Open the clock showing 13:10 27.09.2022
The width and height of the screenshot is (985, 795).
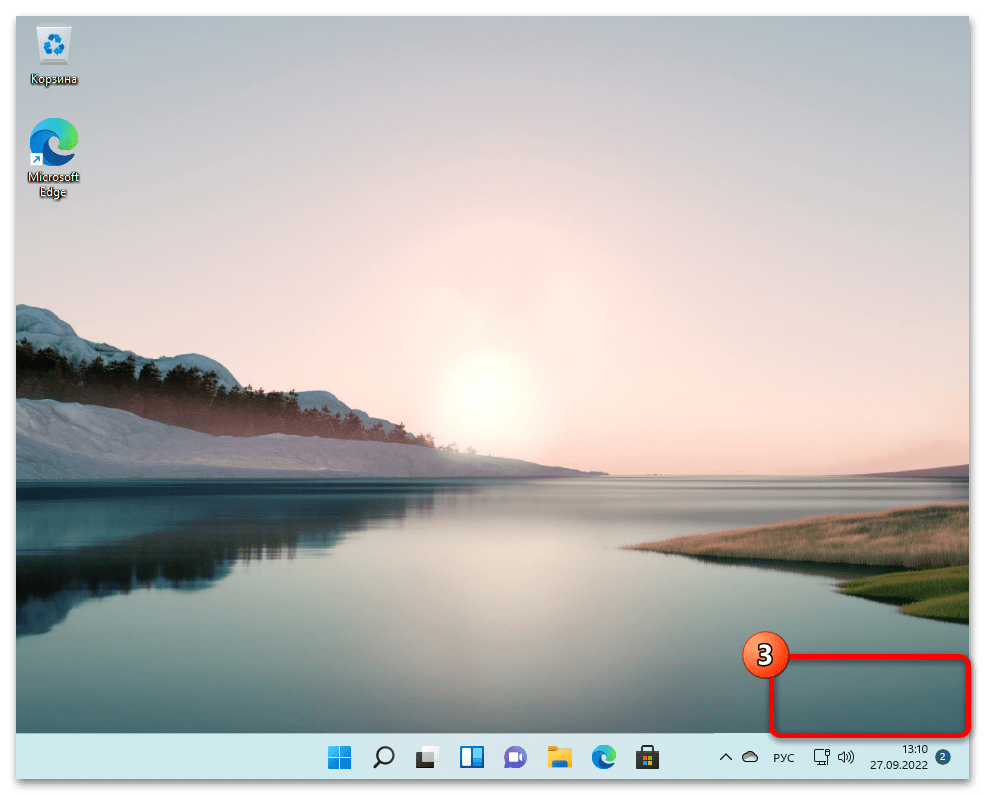[x=898, y=757]
